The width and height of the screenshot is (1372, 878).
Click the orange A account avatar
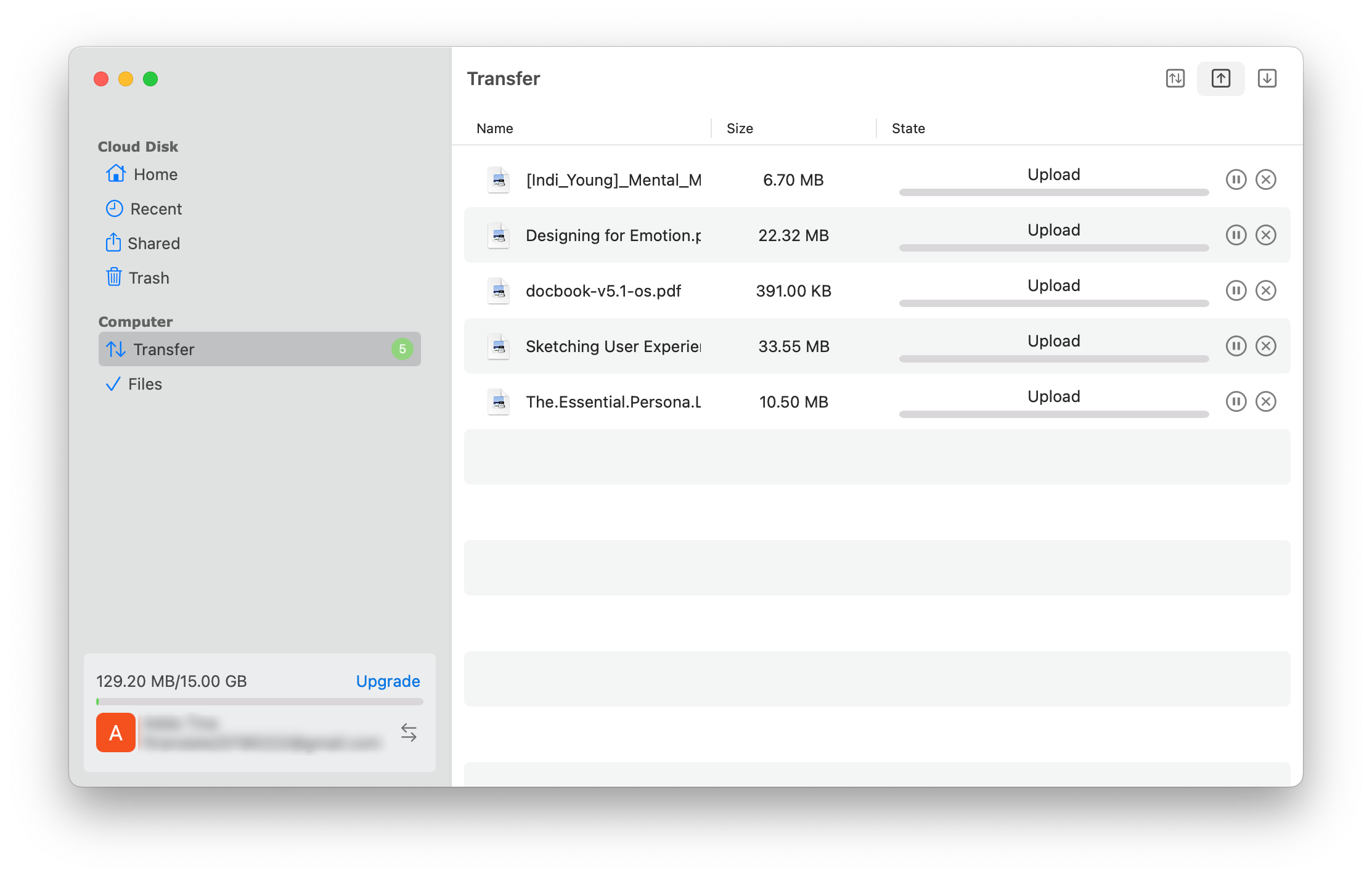coord(116,732)
